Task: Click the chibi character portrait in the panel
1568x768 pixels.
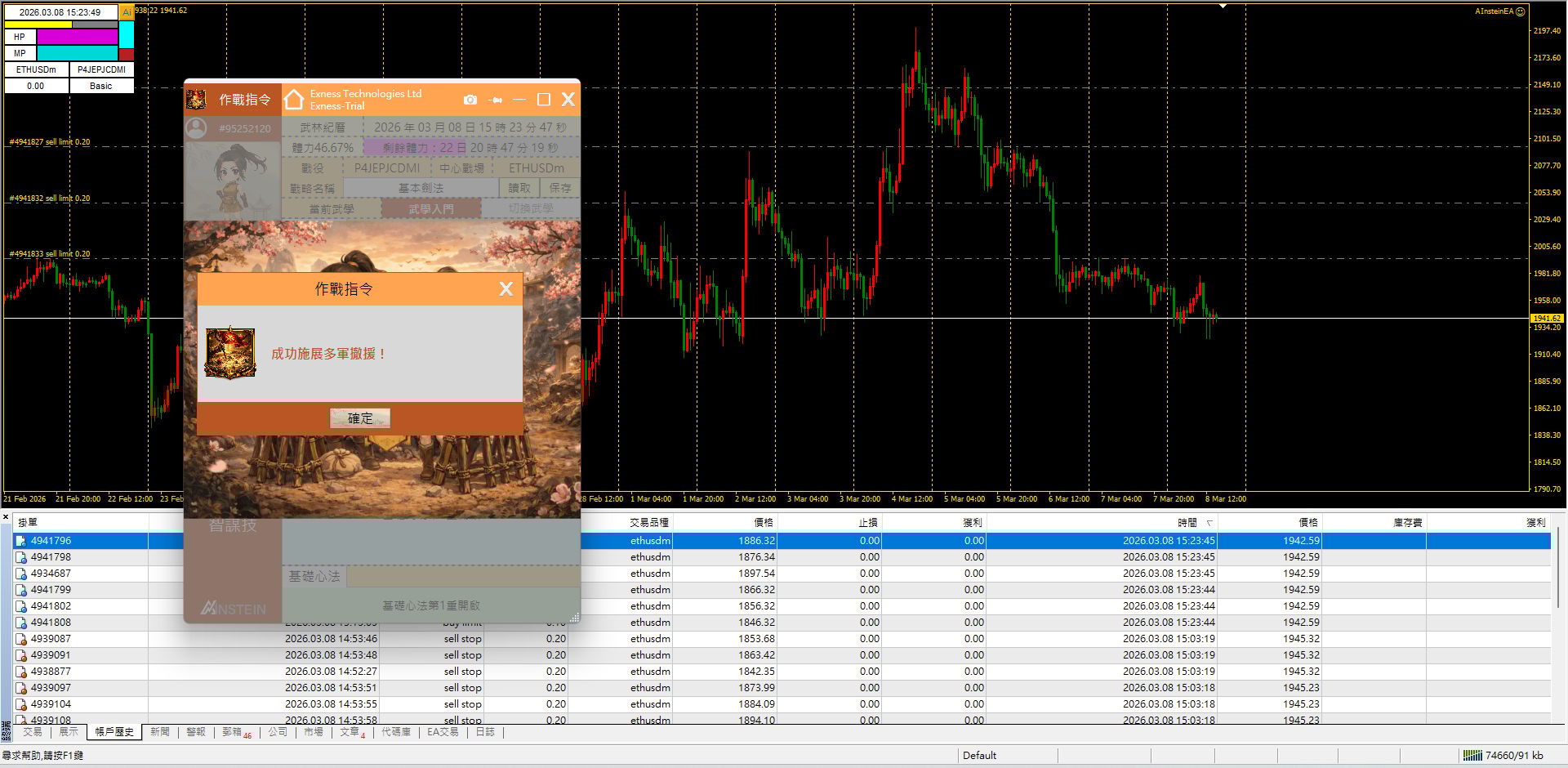Action: (234, 180)
